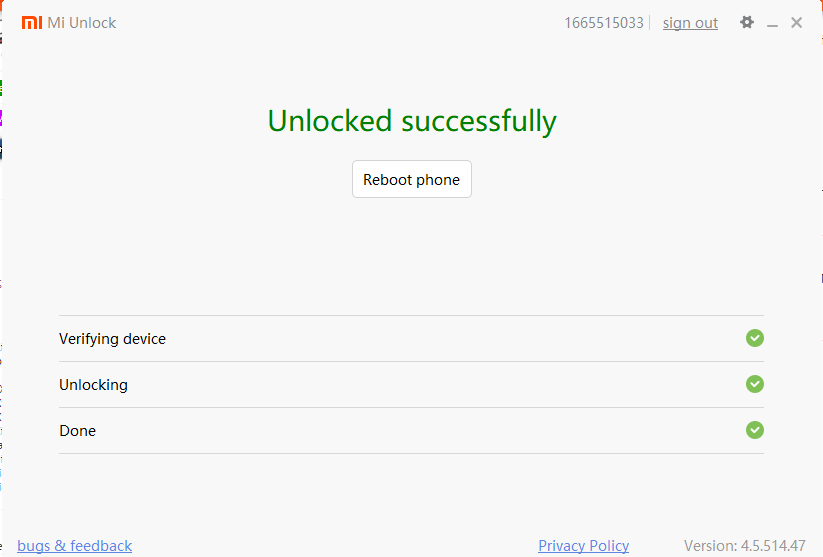Sign out of the Mi account
The image size is (823, 557).
pyautogui.click(x=690, y=23)
